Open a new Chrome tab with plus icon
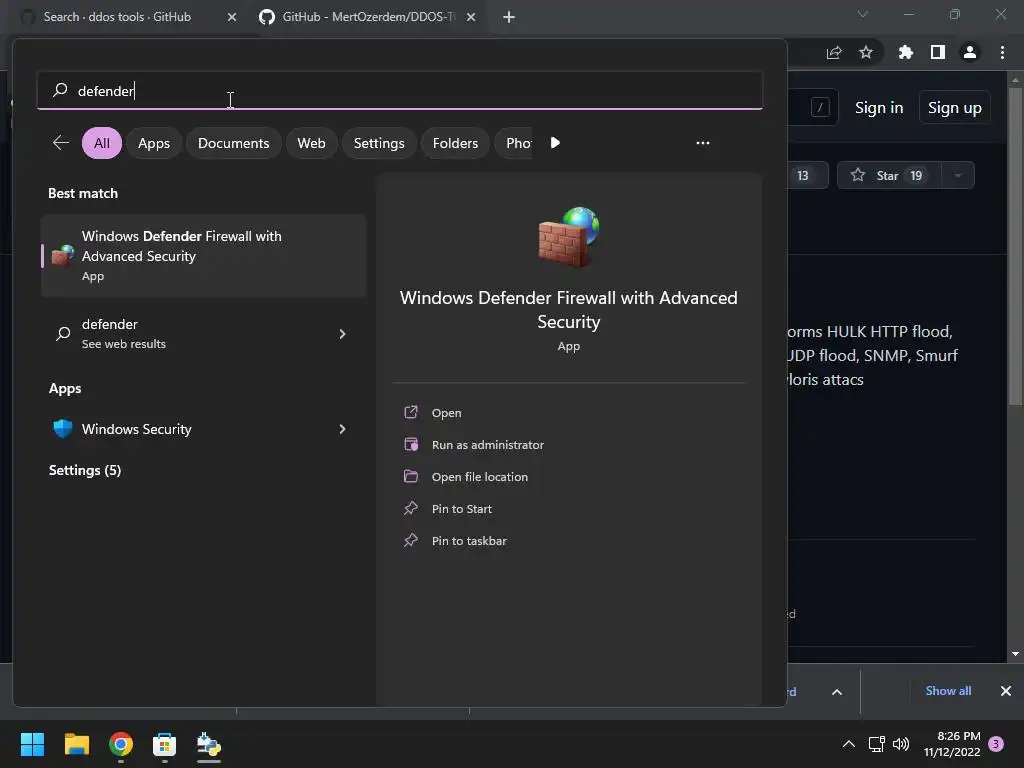 coord(509,17)
